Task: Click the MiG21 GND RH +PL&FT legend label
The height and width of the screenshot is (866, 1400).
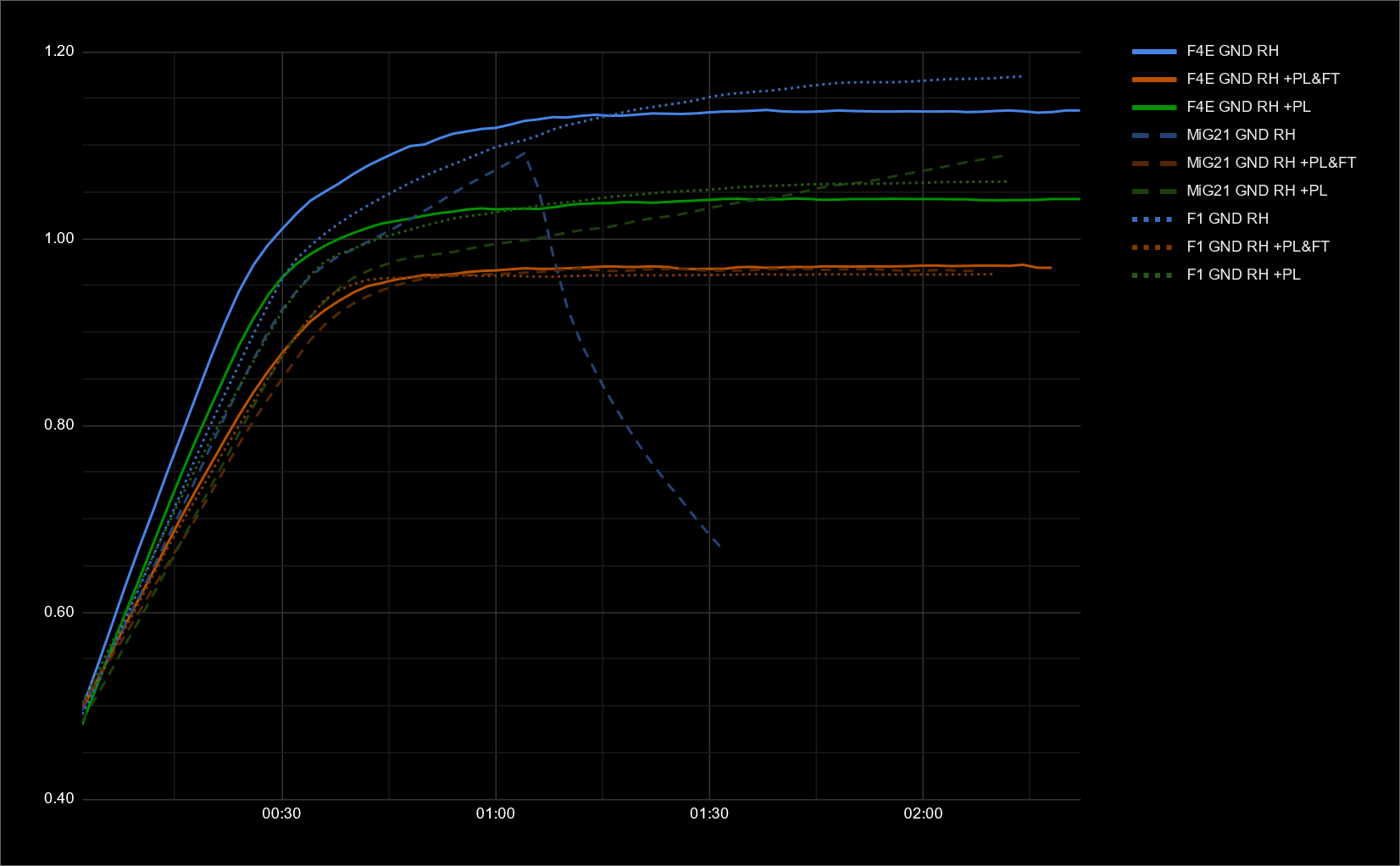Action: pyautogui.click(x=1270, y=163)
